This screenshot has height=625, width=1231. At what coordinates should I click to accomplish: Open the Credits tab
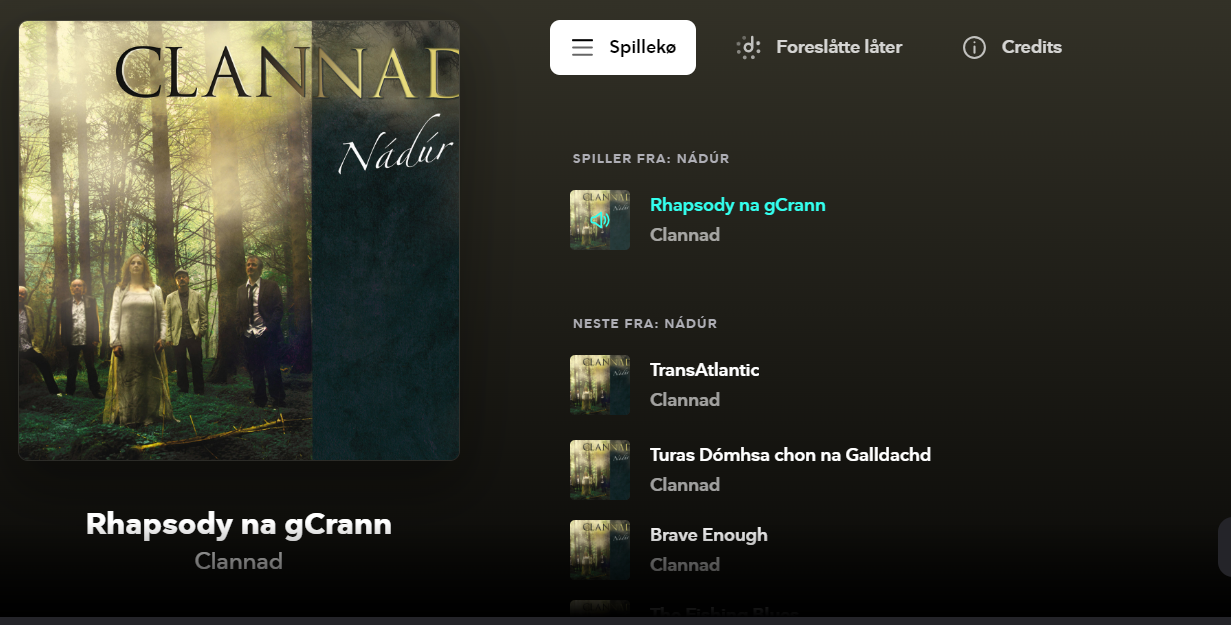pyautogui.click(x=1011, y=47)
